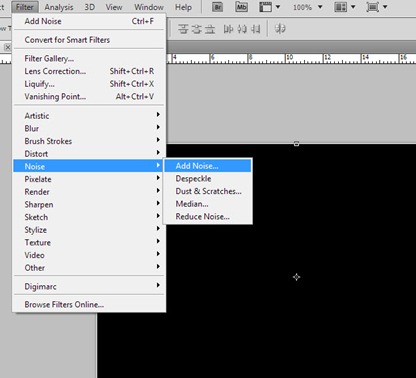
Task: Open the View Extras icon menu
Action: point(266,7)
